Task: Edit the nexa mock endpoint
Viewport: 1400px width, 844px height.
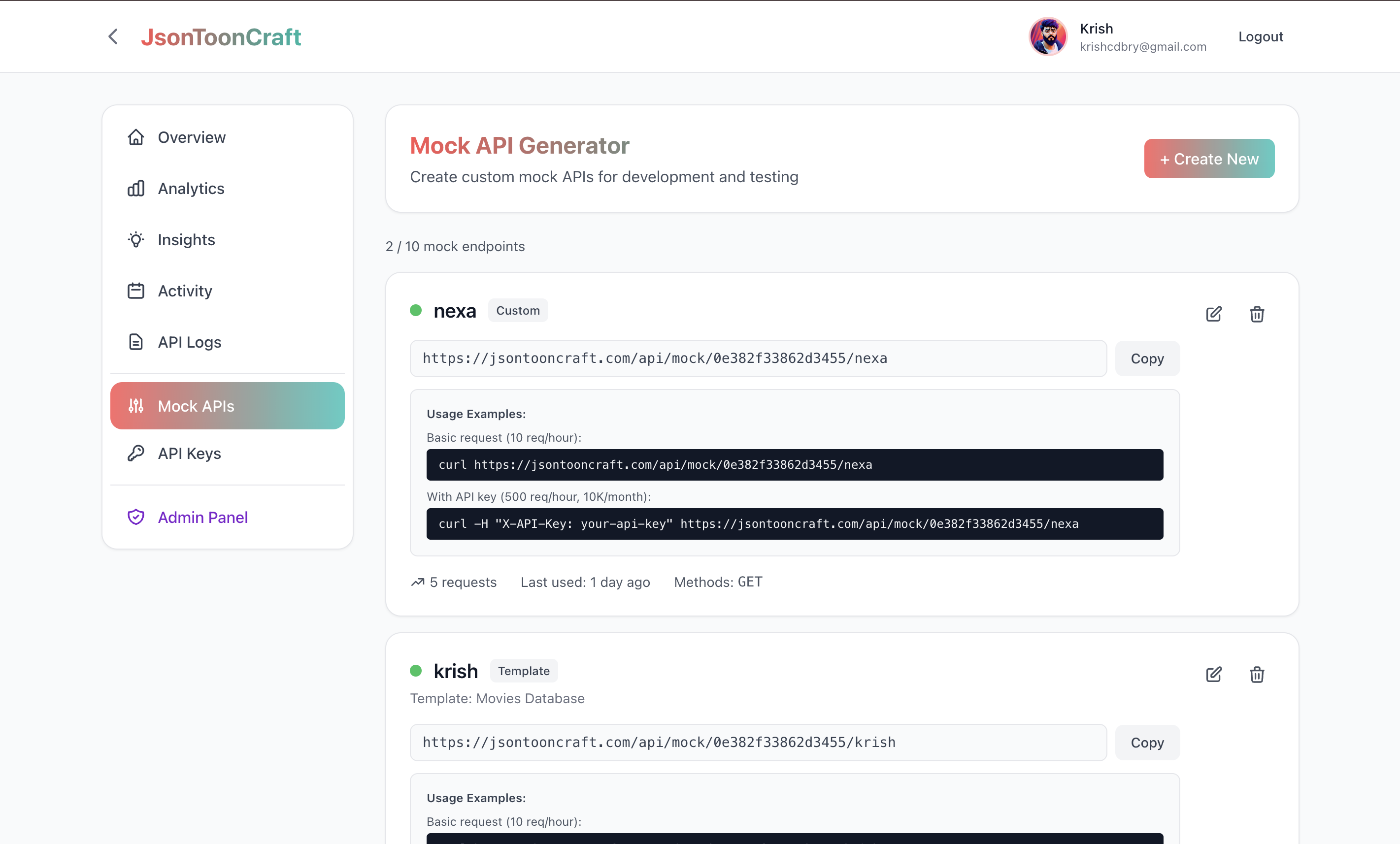Action: pos(1213,314)
